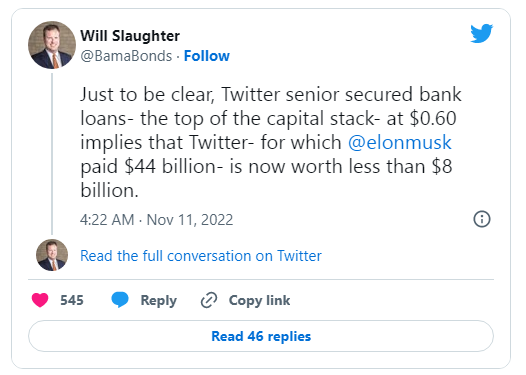Image resolution: width=526 pixels, height=375 pixels.
Task: Click the 545 likes count
Action: [x=72, y=300]
